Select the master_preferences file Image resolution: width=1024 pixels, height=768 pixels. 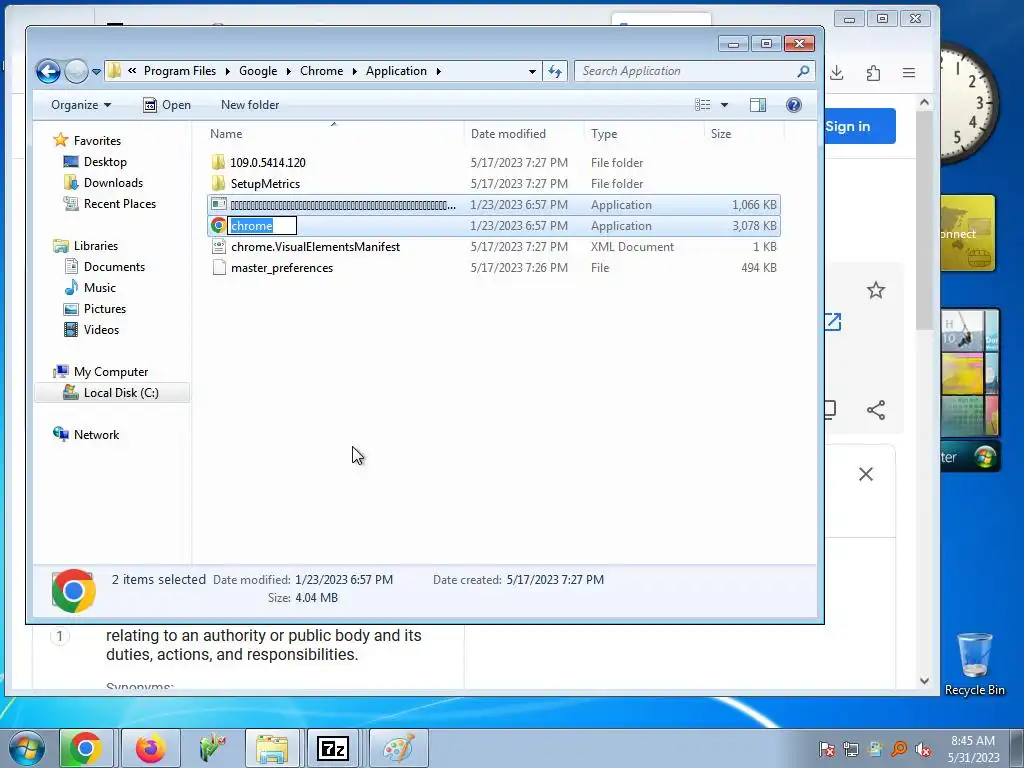click(282, 268)
